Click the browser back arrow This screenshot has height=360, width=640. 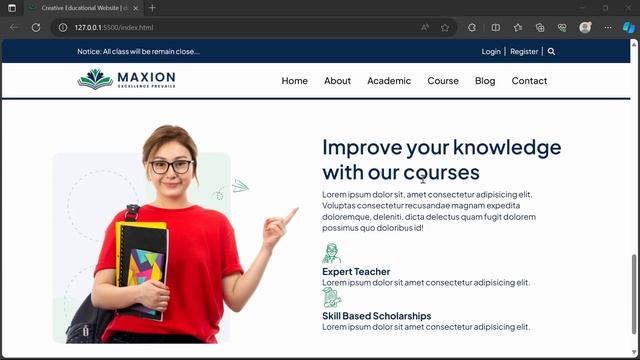(14, 27)
